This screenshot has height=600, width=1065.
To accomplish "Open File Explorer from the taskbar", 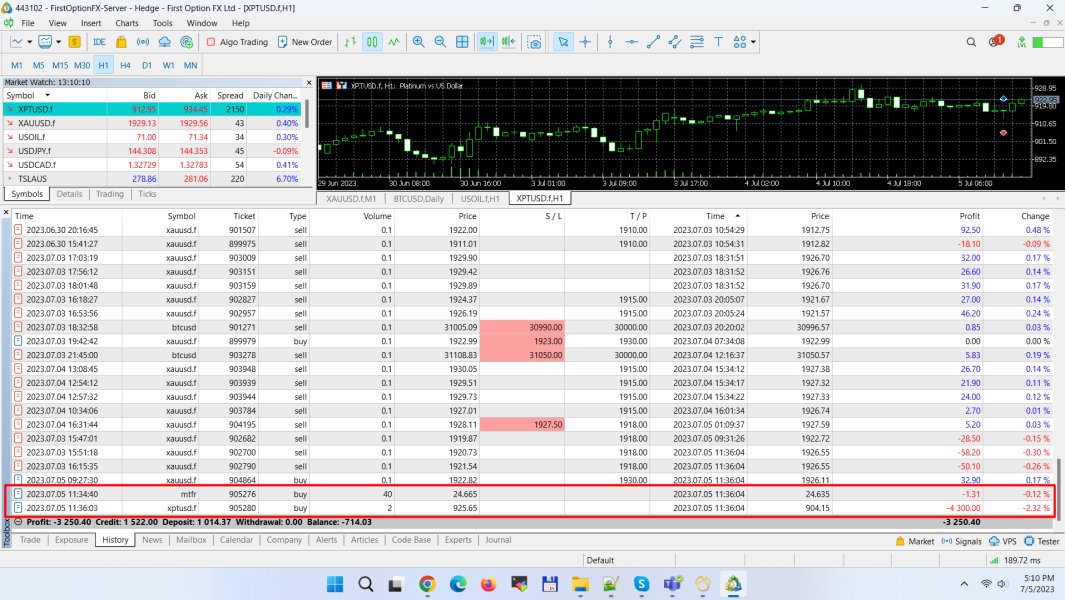I will pyautogui.click(x=580, y=584).
